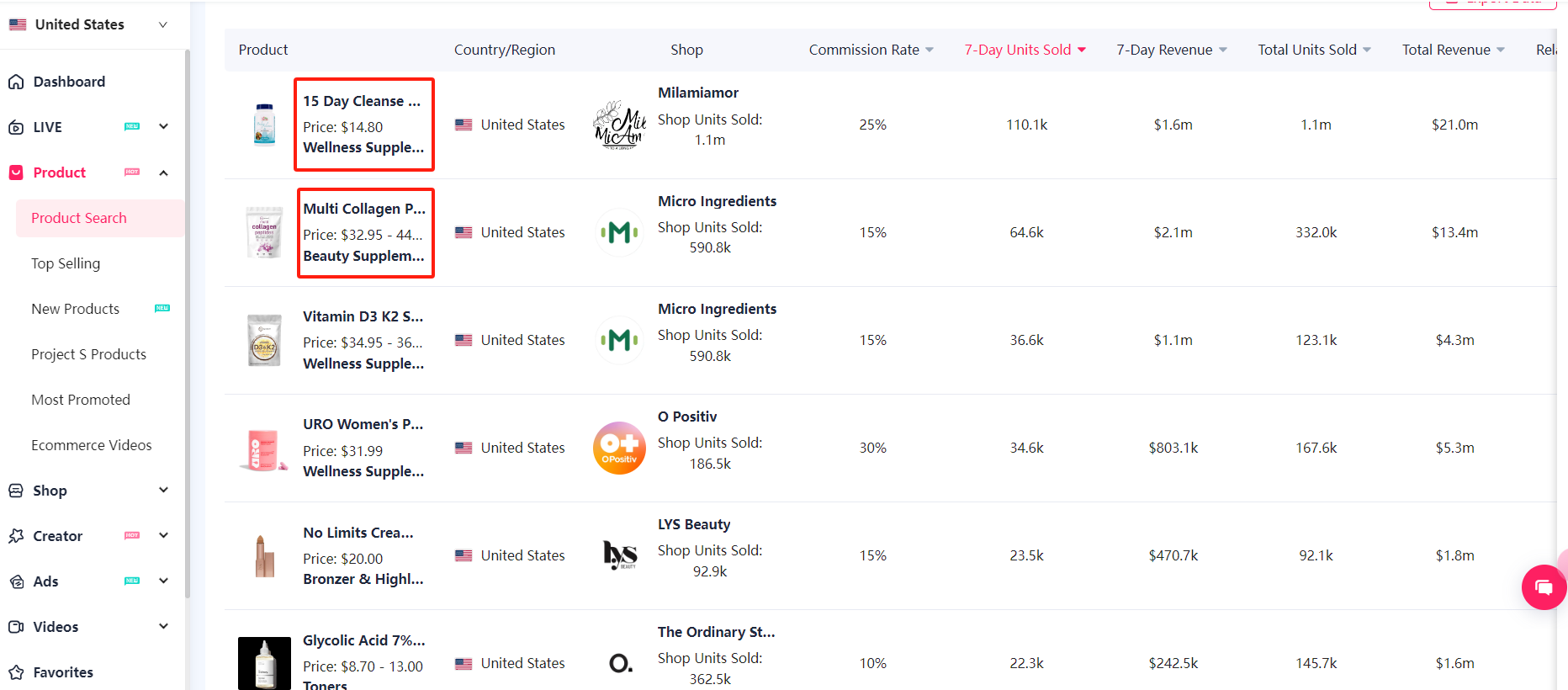Viewport: 1568px width, 690px height.
Task: Select the Most Promoted menu item
Action: 81,400
